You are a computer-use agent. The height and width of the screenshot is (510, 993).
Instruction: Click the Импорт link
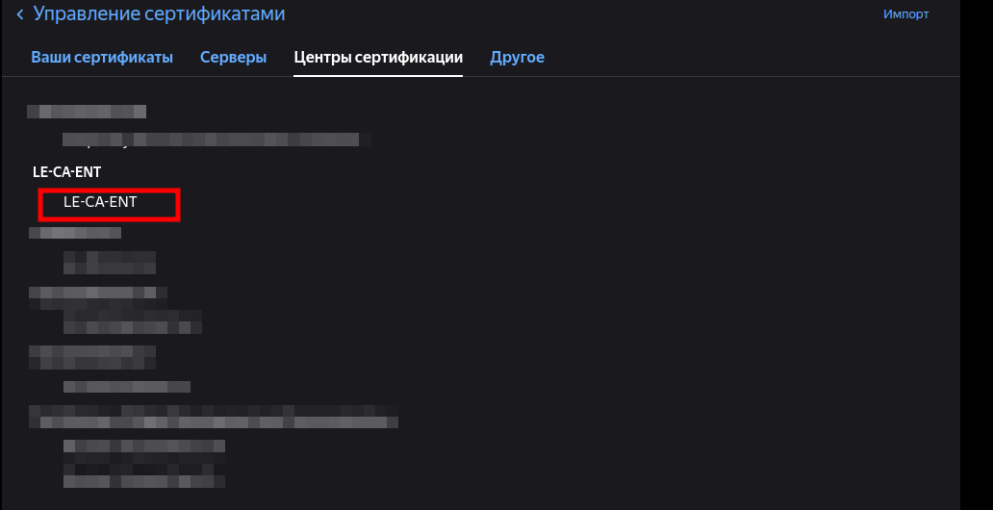point(906,14)
